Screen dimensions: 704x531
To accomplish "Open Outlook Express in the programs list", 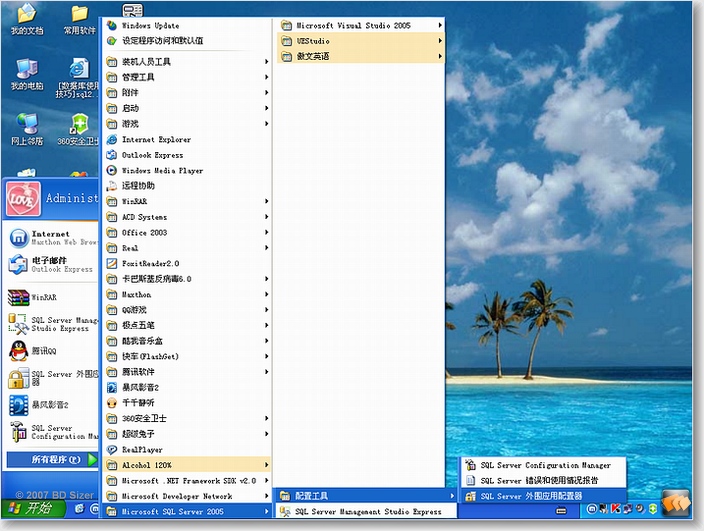I will click(152, 155).
